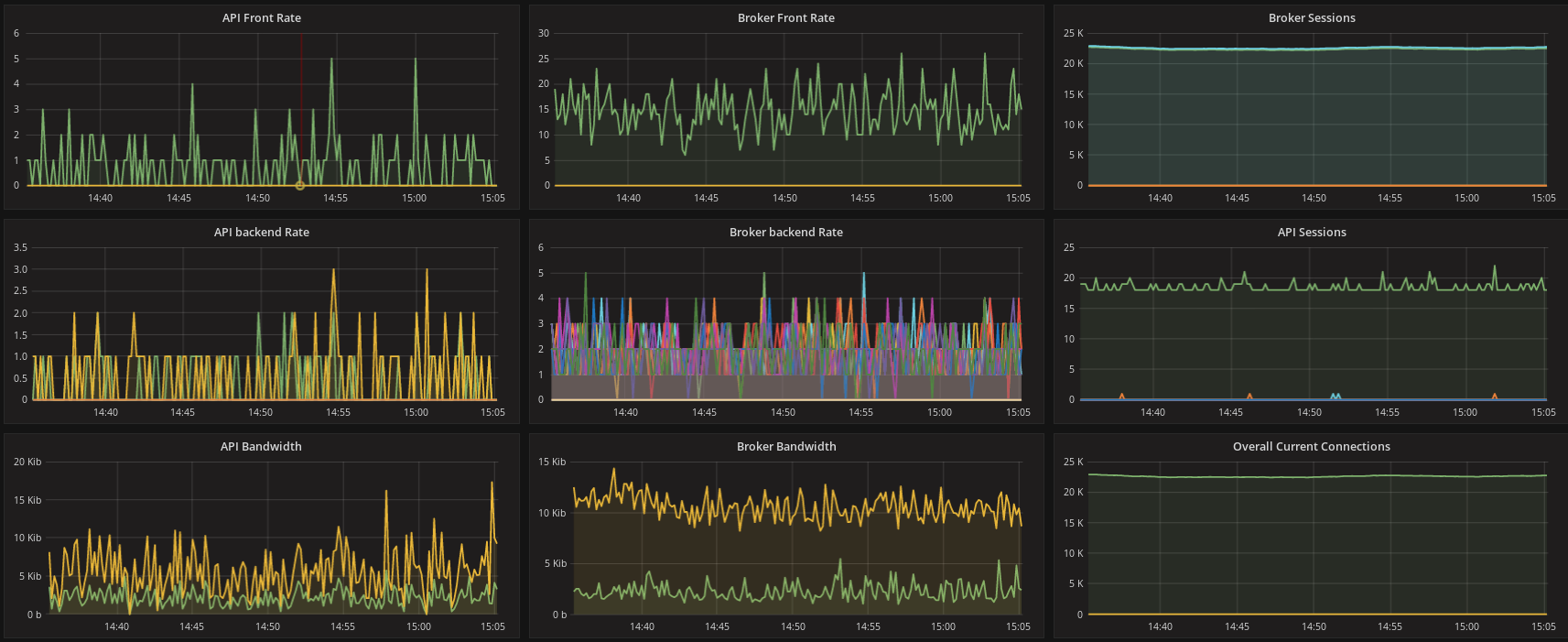Screen dimensions: 1568x642
Task: Click the 15:00 time label in Broker Front Rate
Action: pyautogui.click(x=940, y=198)
